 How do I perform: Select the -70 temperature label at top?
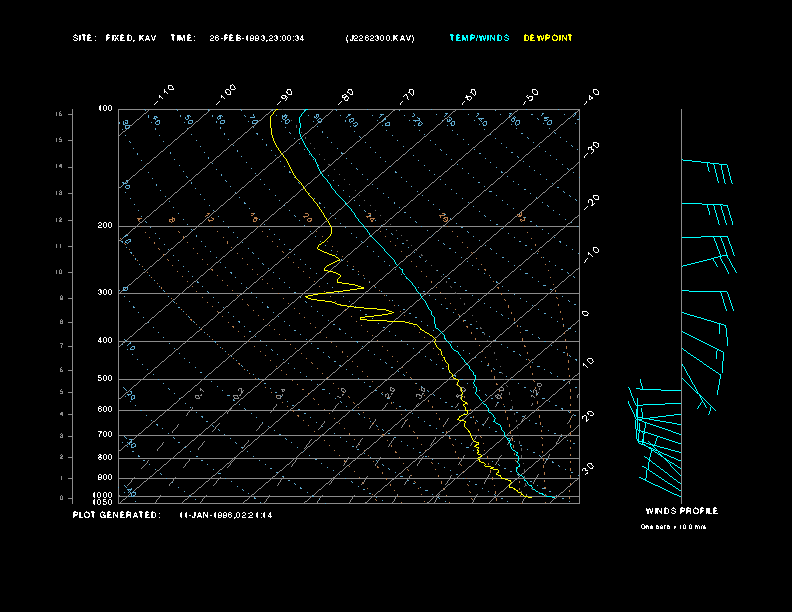click(x=407, y=96)
